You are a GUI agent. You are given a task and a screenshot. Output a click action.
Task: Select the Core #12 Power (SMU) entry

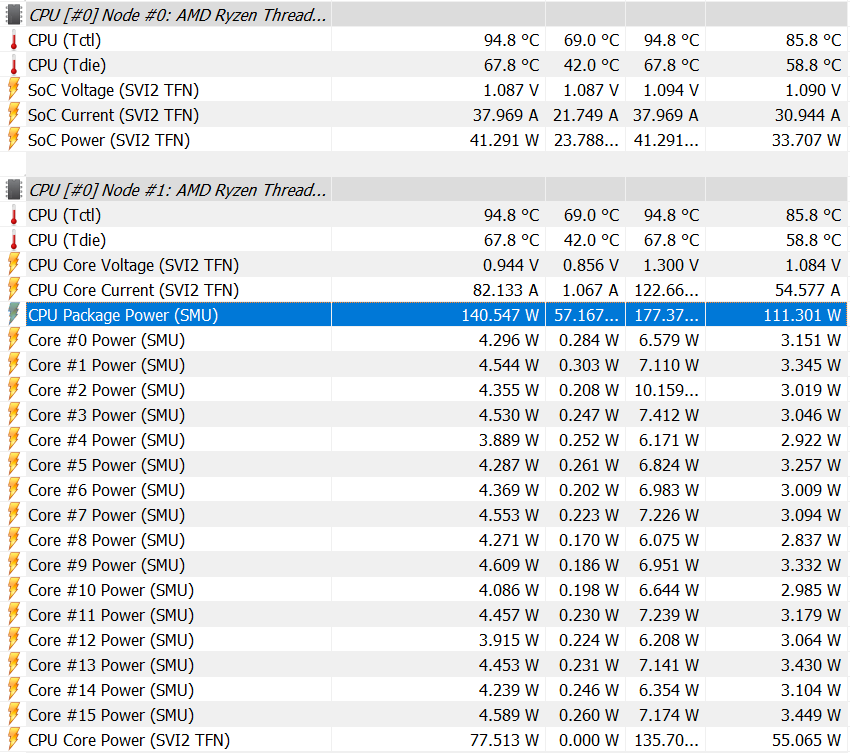(x=110, y=640)
